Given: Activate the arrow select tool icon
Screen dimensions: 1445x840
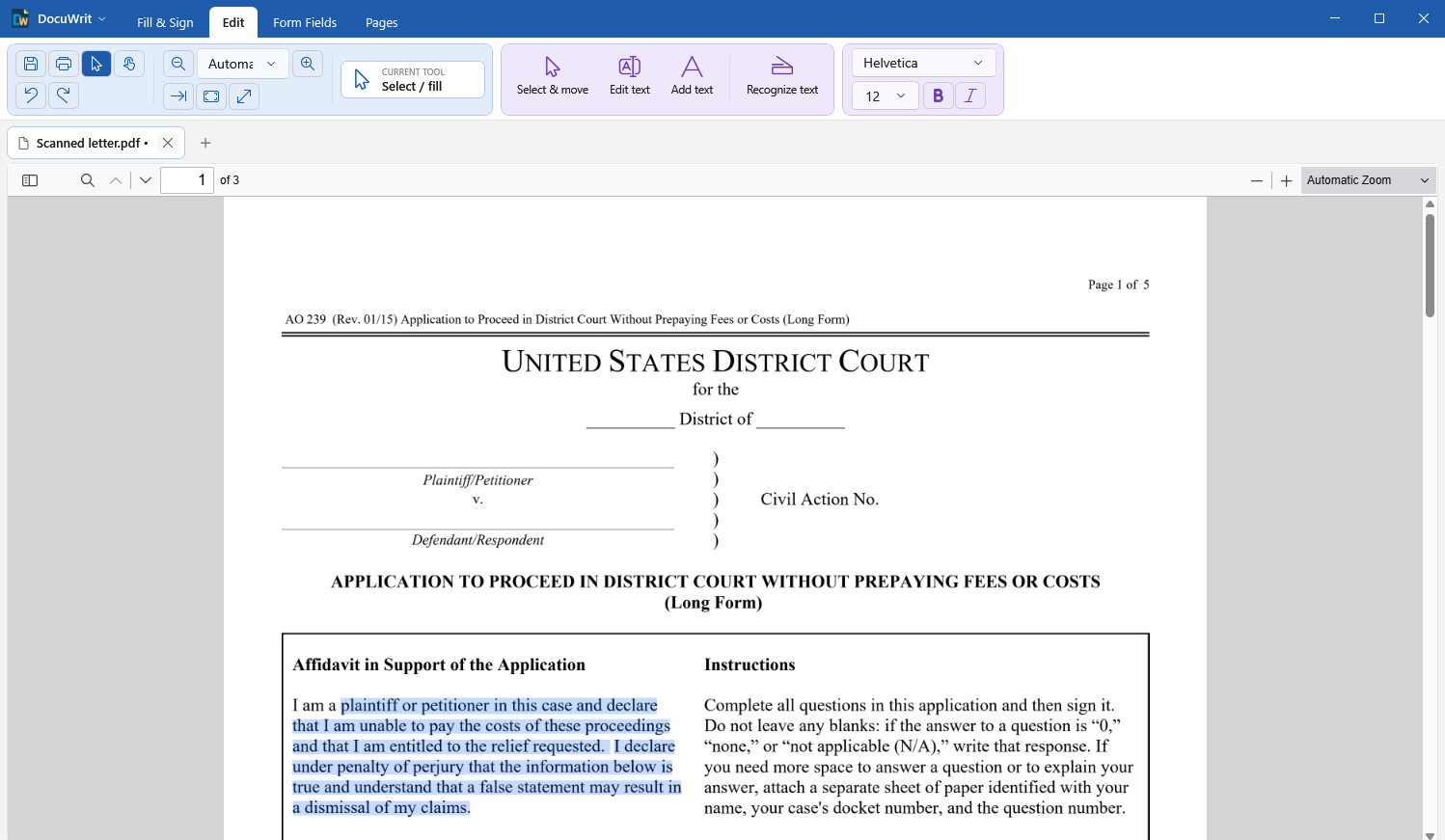Looking at the screenshot, I should tap(96, 64).
